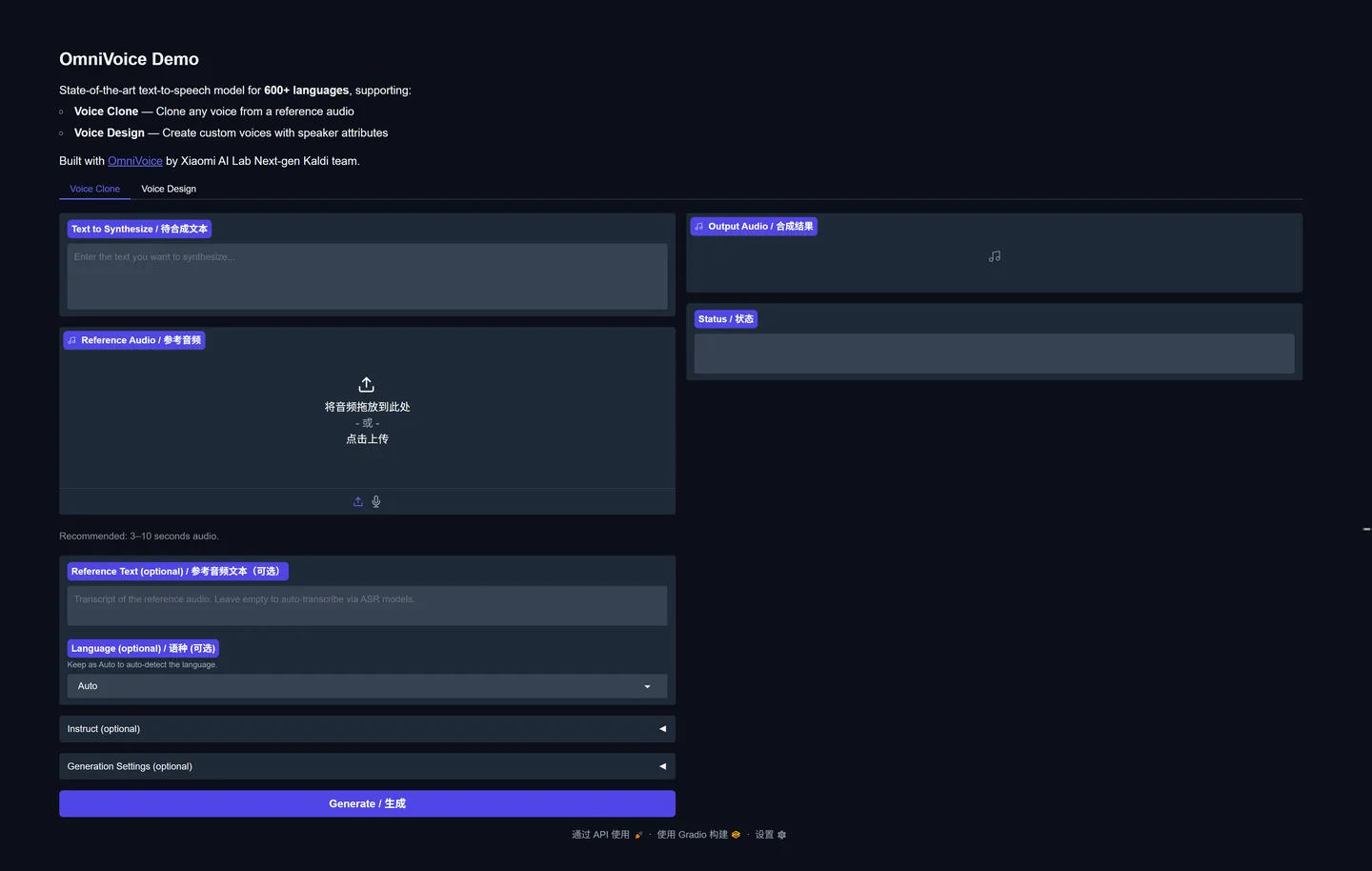This screenshot has width=1372, height=871.
Task: Click the Generate / 生成 button
Action: (367, 803)
